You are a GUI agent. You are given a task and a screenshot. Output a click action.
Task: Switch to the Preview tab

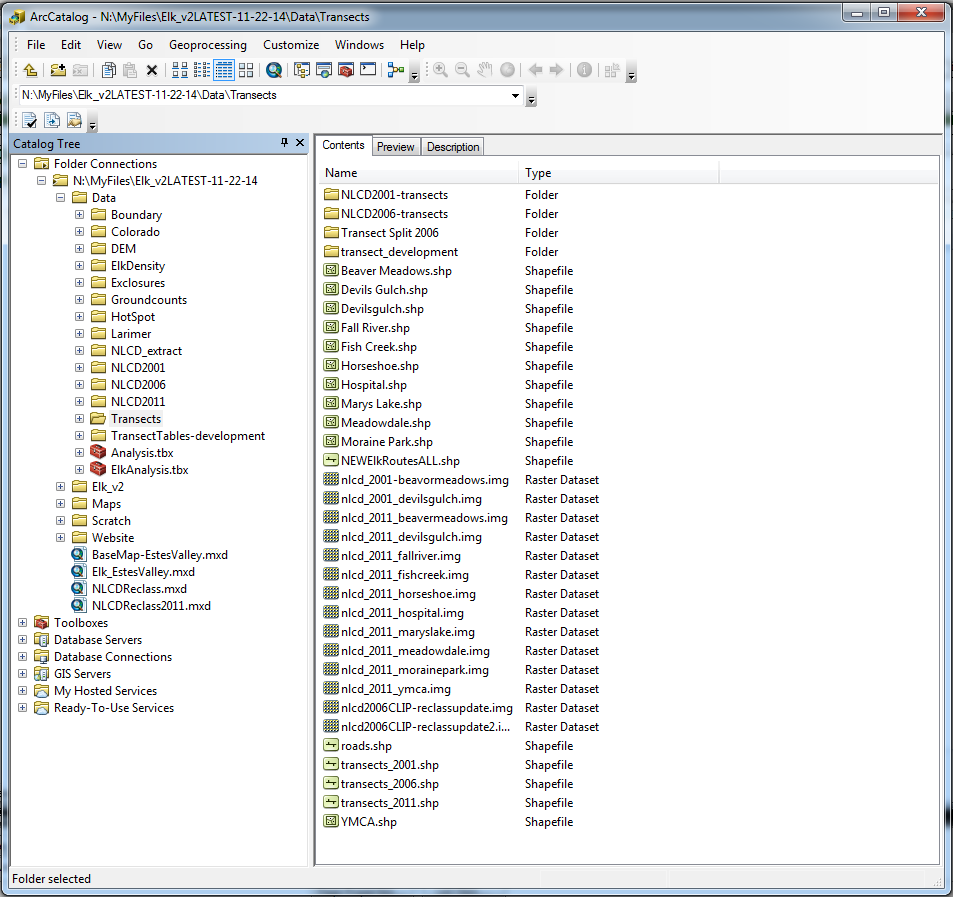point(395,147)
